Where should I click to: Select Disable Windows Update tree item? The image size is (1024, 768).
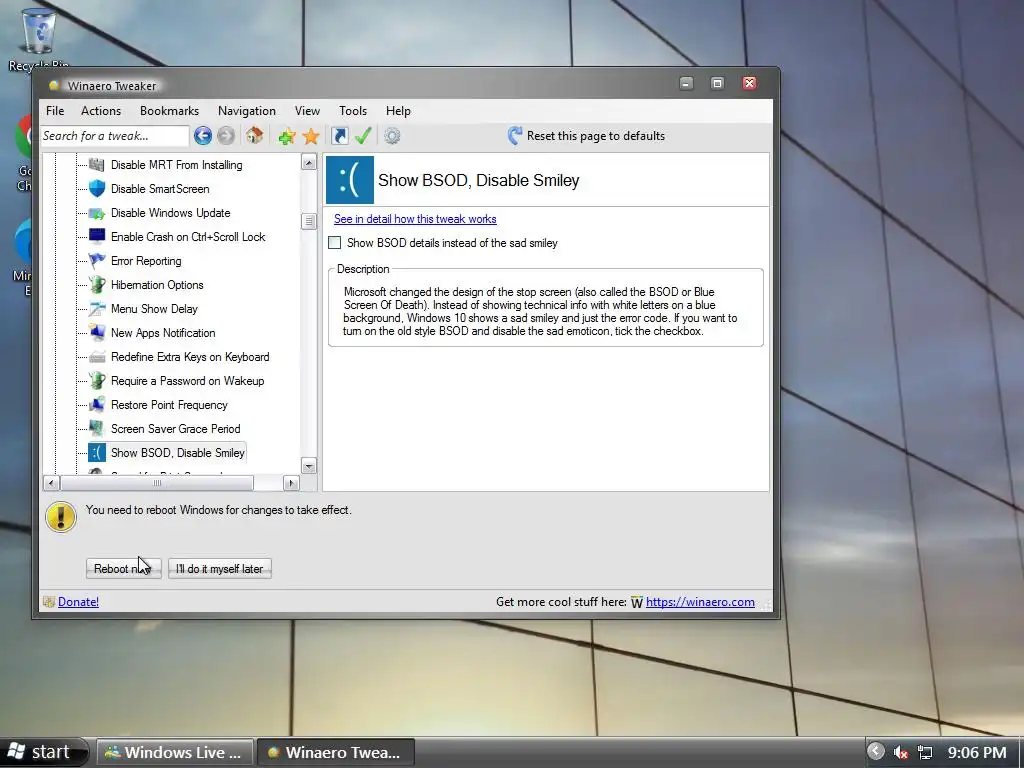tap(170, 213)
